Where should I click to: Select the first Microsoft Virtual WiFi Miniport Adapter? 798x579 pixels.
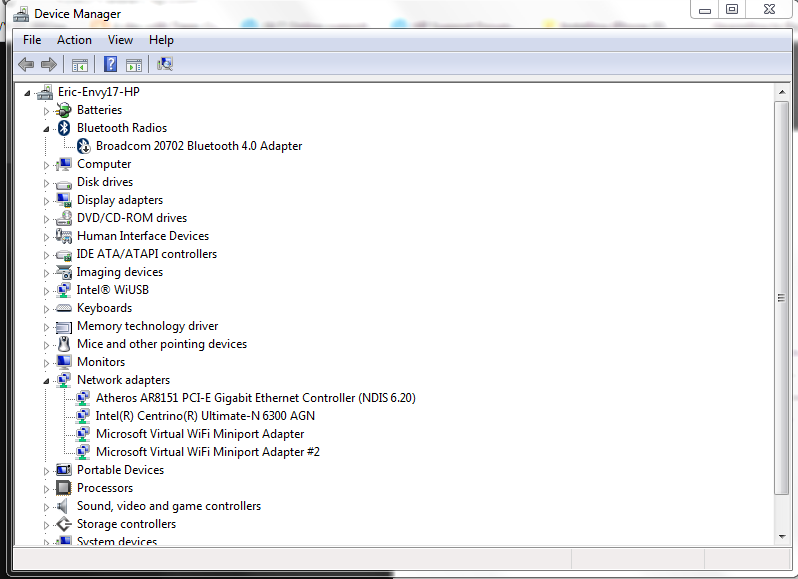pos(200,434)
